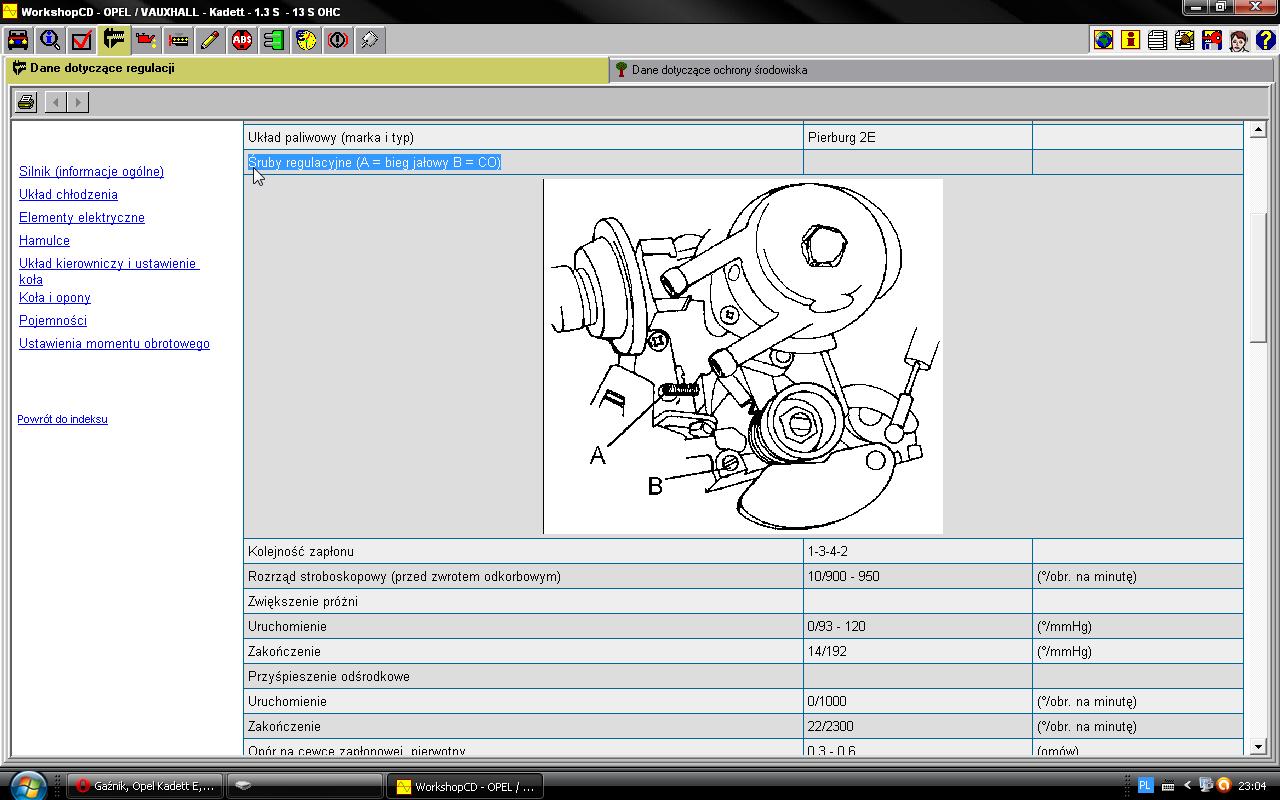Print the page using the printer icon
The width and height of the screenshot is (1280, 800).
26,102
